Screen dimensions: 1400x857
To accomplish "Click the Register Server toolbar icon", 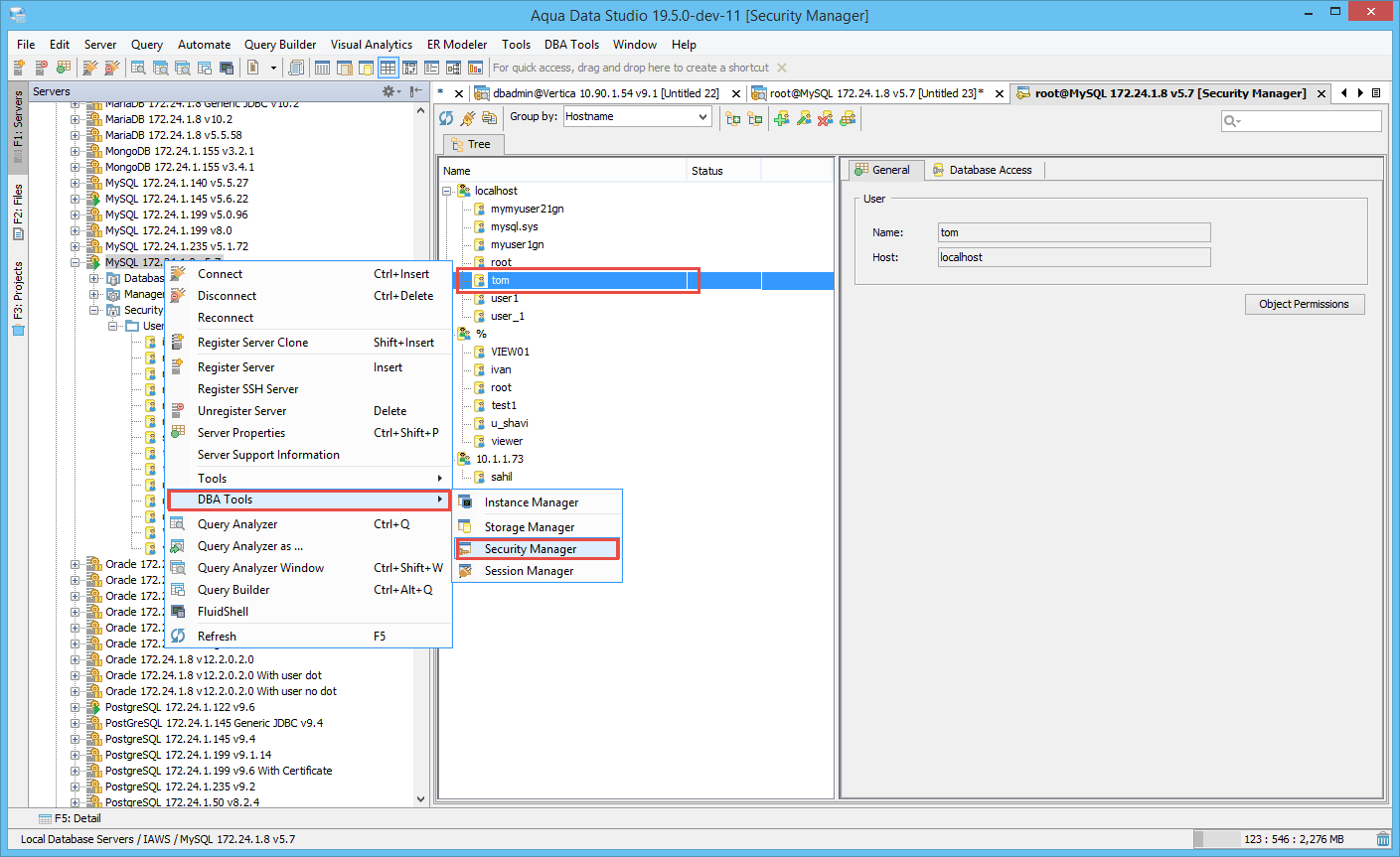I will pyautogui.click(x=19, y=68).
